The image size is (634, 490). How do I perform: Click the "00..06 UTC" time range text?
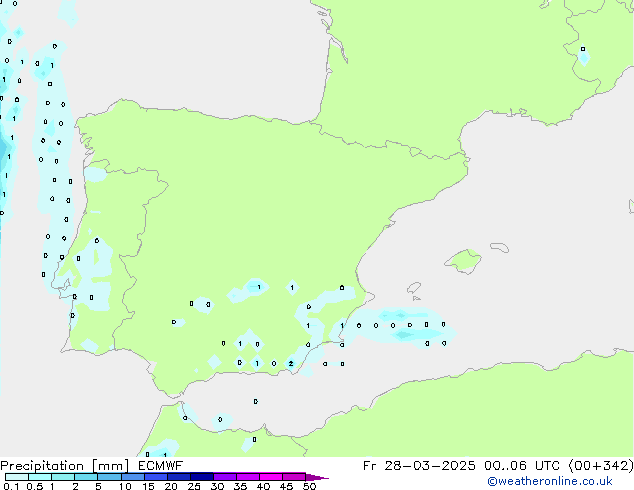522,466
